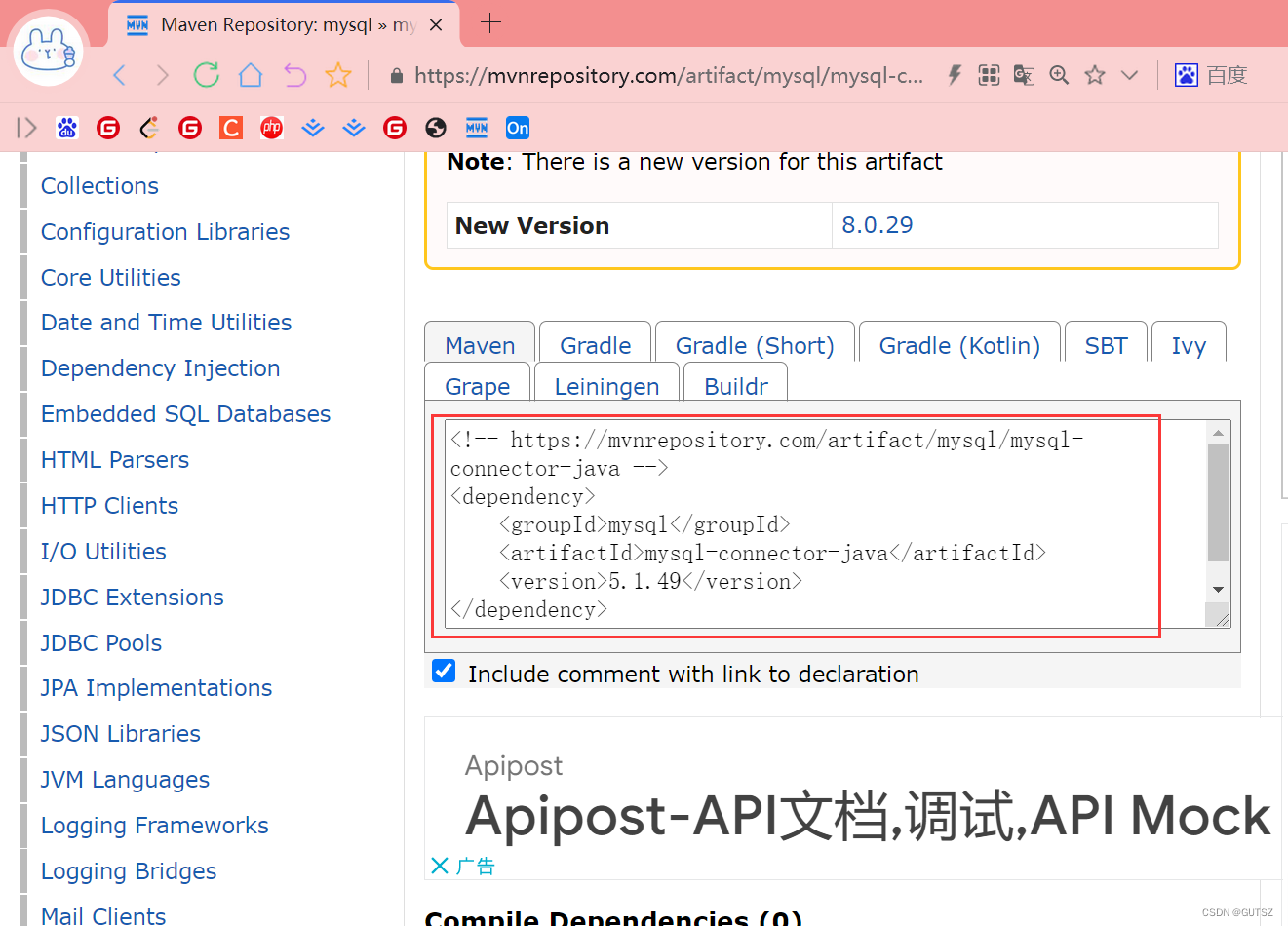The height and width of the screenshot is (926, 1288).
Task: Click the URL address field
Action: tap(669, 76)
